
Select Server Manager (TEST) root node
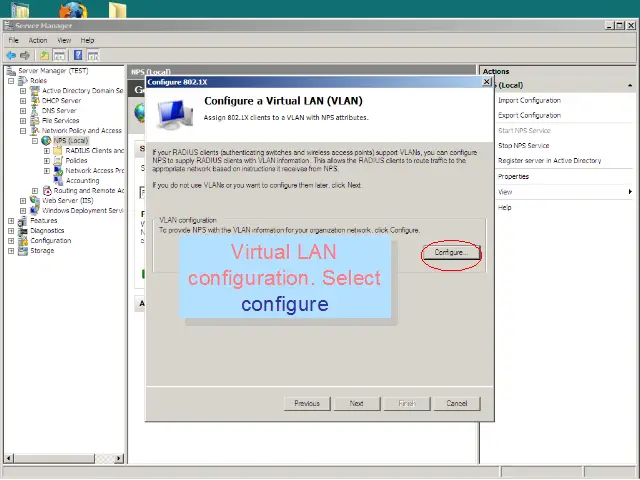click(x=53, y=71)
